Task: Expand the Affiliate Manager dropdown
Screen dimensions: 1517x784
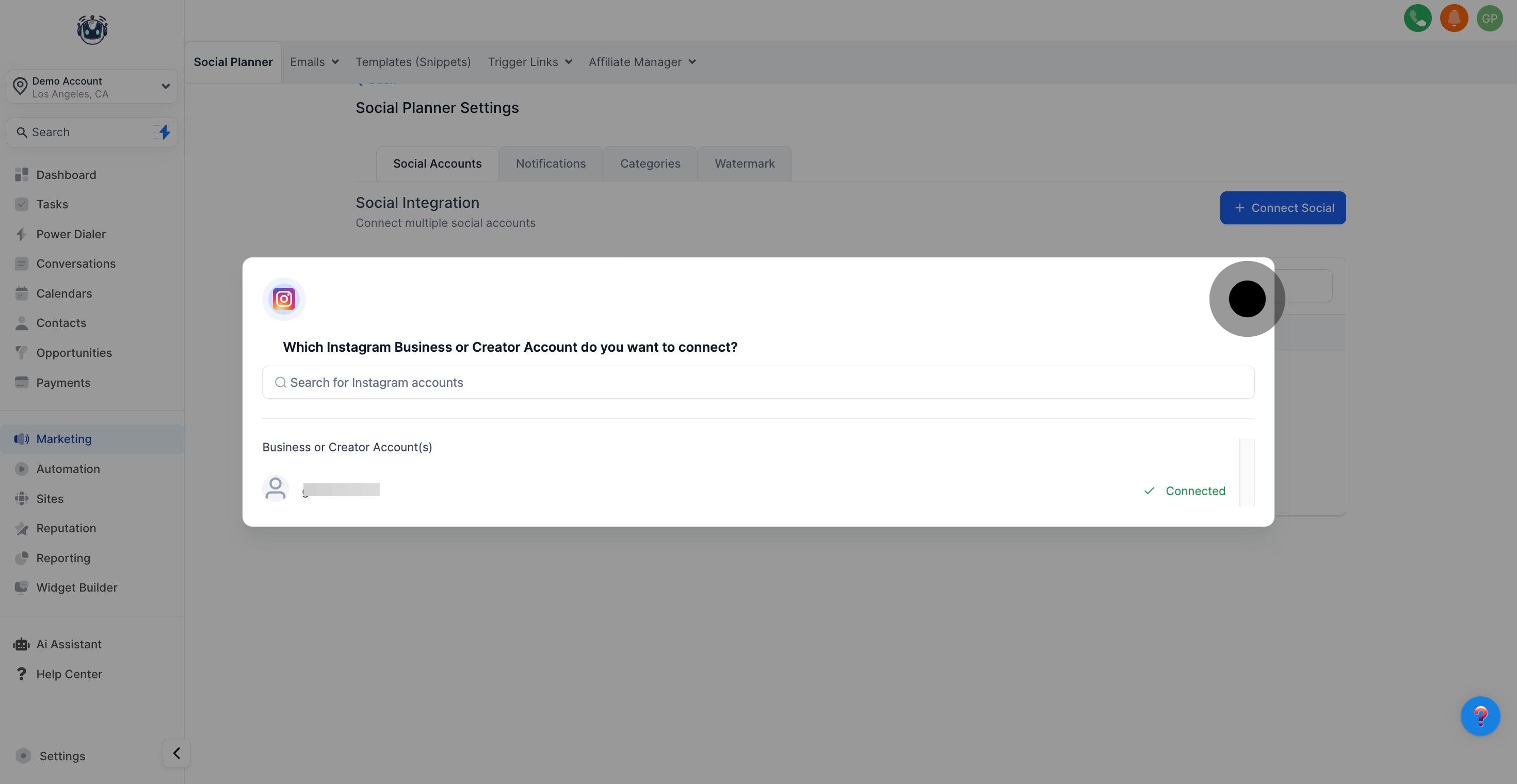Action: click(x=642, y=62)
